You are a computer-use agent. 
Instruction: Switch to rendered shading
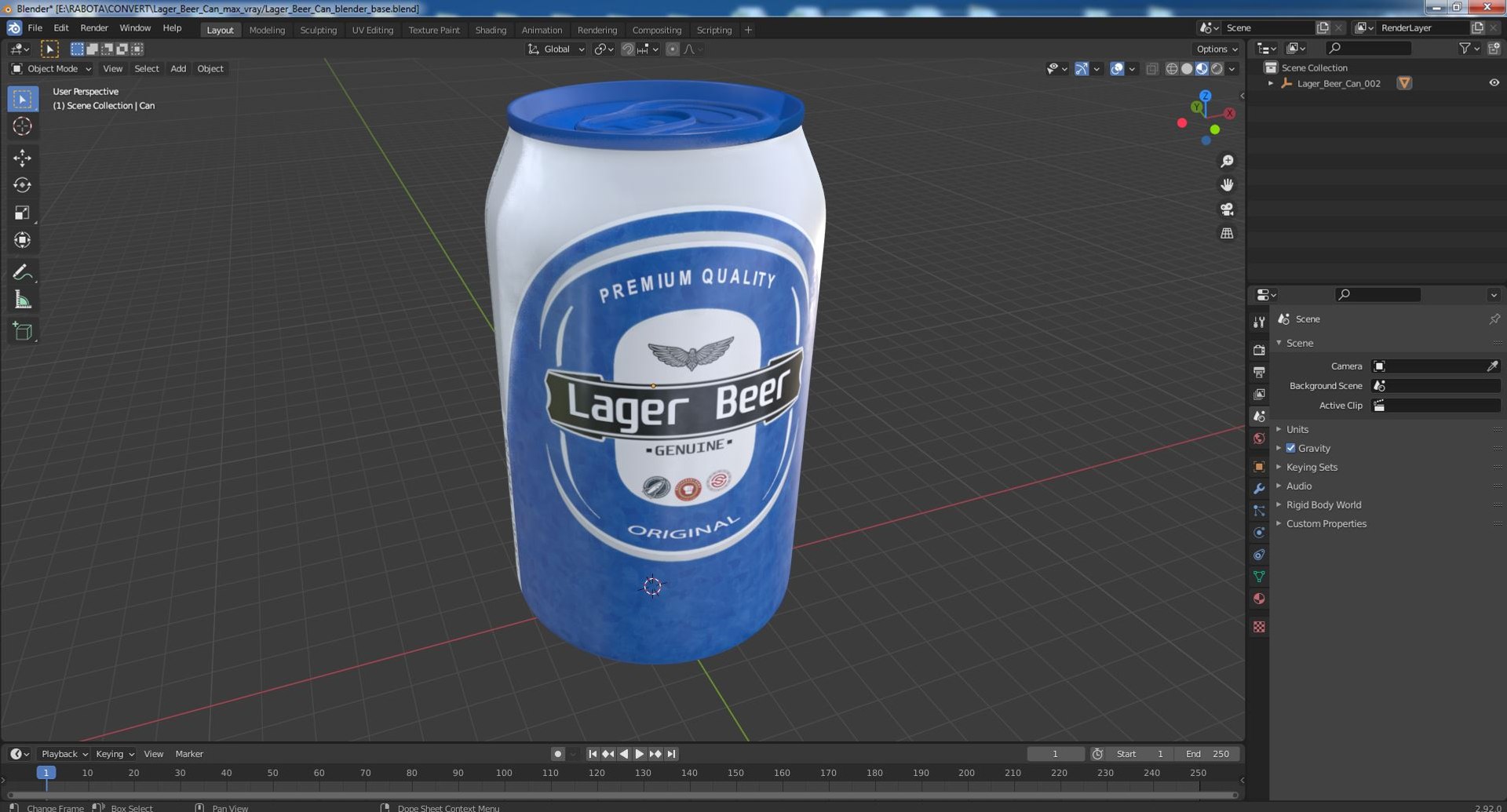1217,69
